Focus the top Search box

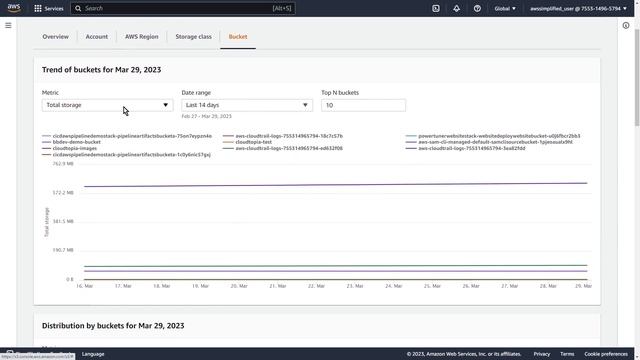183,8
